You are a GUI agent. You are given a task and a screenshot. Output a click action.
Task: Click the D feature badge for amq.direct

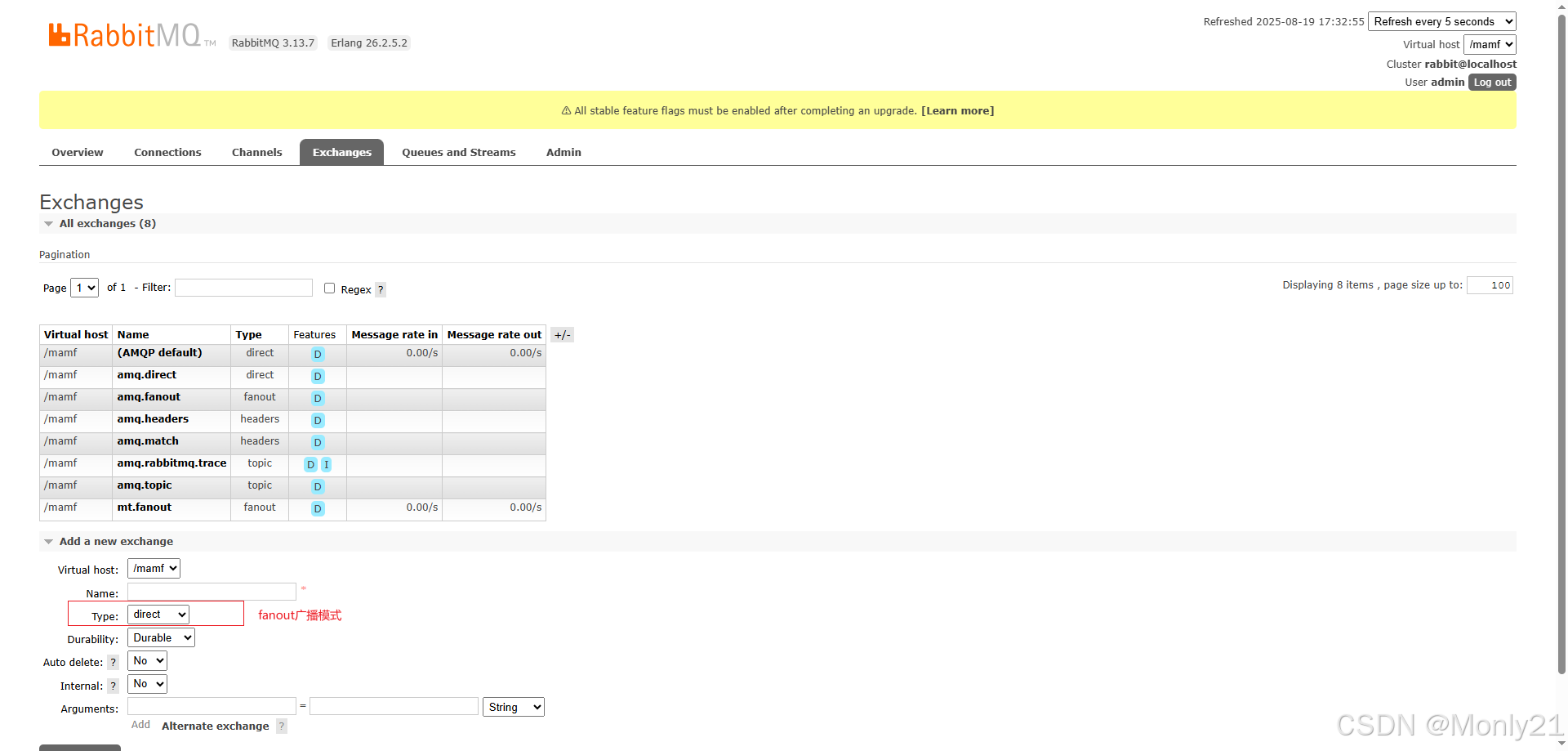pos(318,376)
